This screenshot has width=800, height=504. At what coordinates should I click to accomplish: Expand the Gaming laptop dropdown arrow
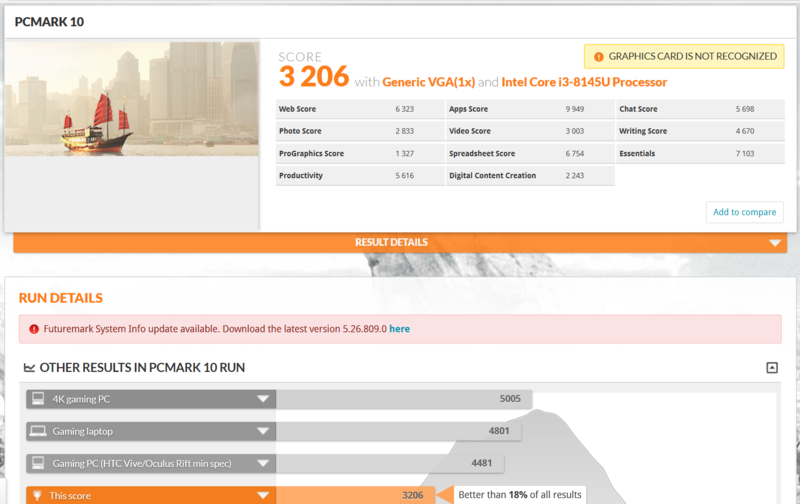pos(263,431)
